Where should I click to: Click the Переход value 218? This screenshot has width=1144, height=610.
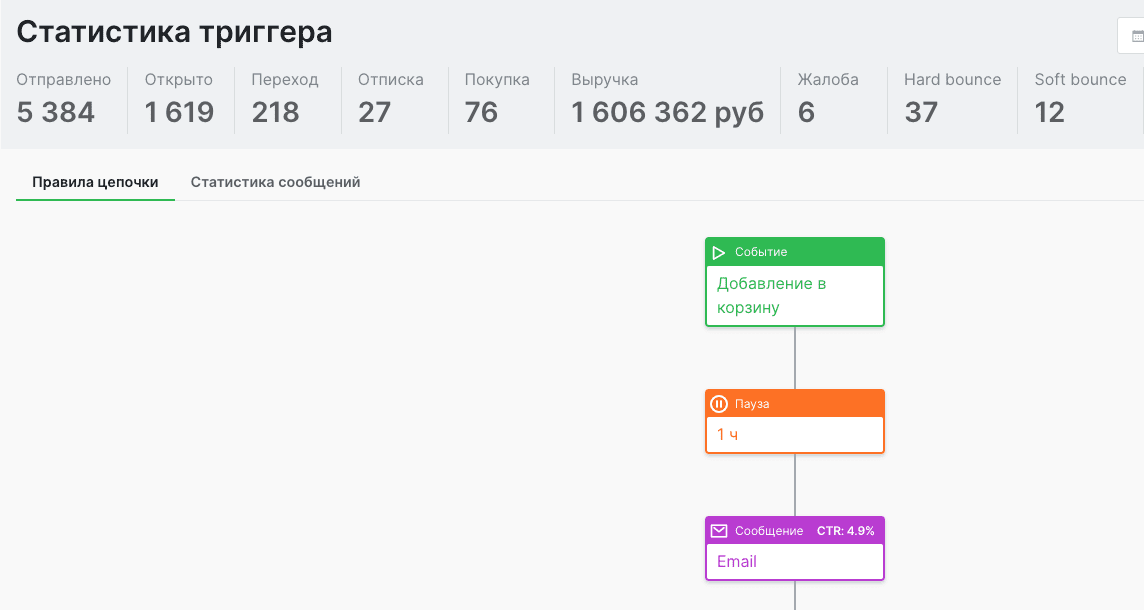[x=275, y=112]
